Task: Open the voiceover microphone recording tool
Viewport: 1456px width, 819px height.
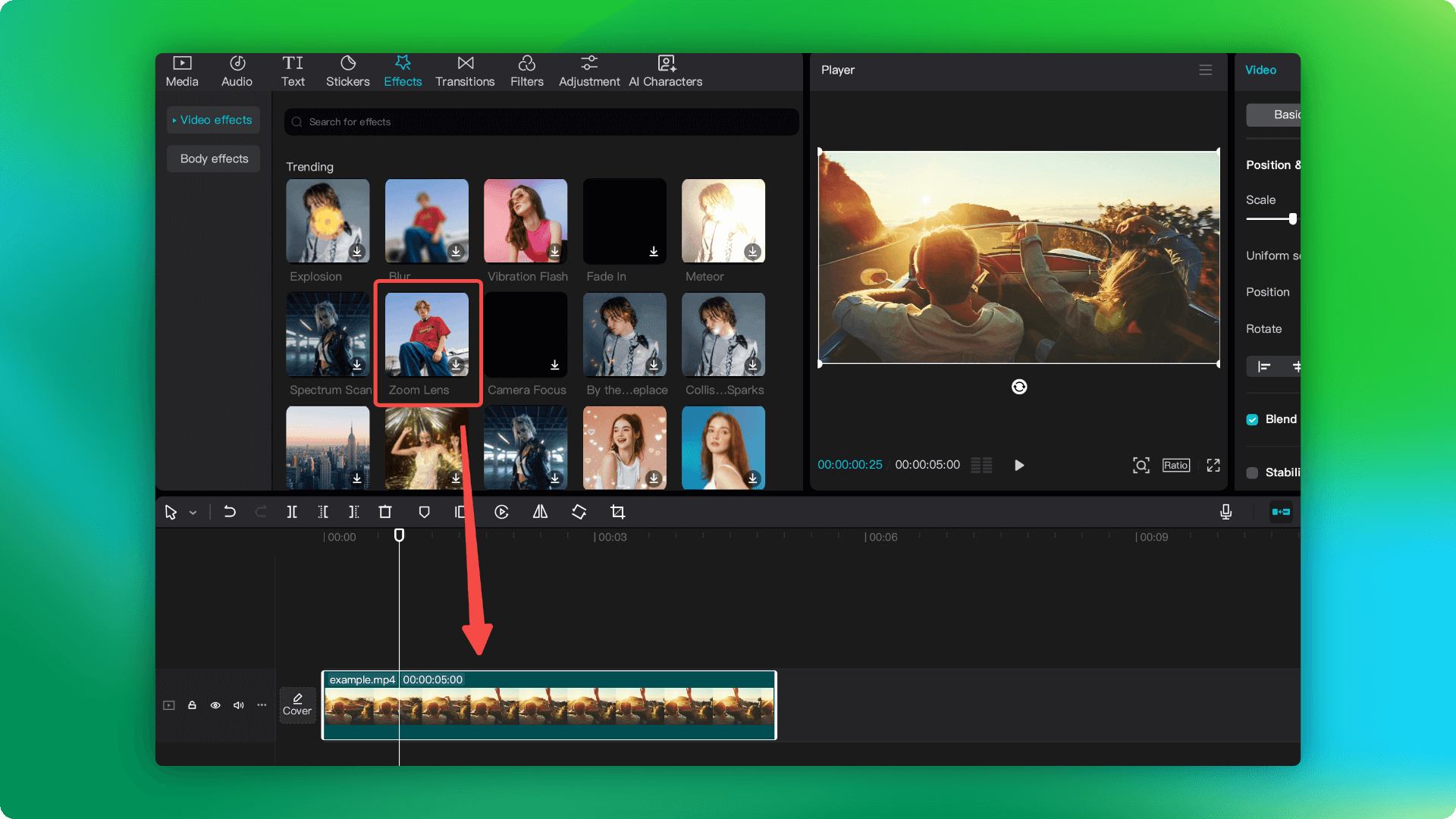Action: 1225,512
